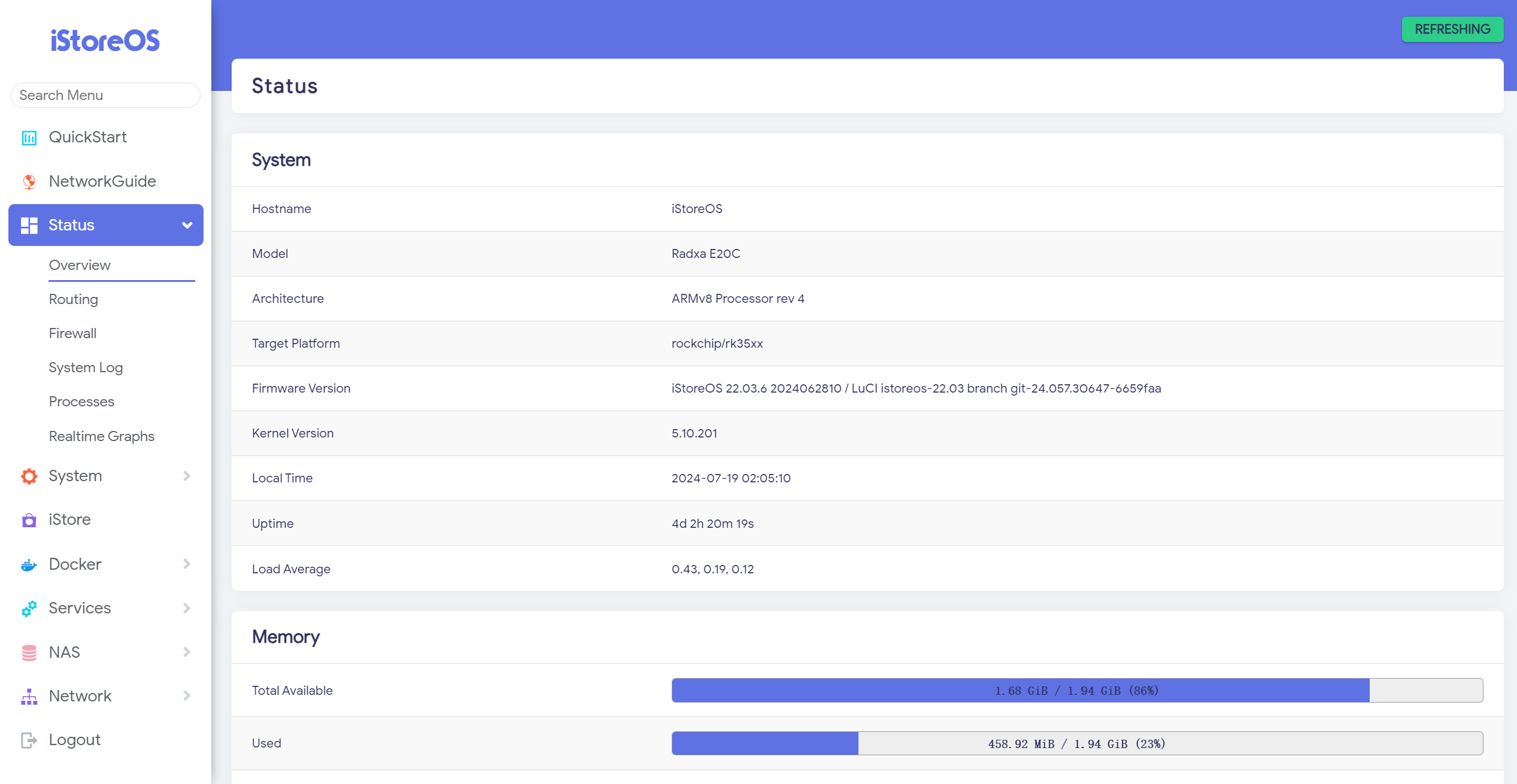Click the Used memory label

pos(266,743)
